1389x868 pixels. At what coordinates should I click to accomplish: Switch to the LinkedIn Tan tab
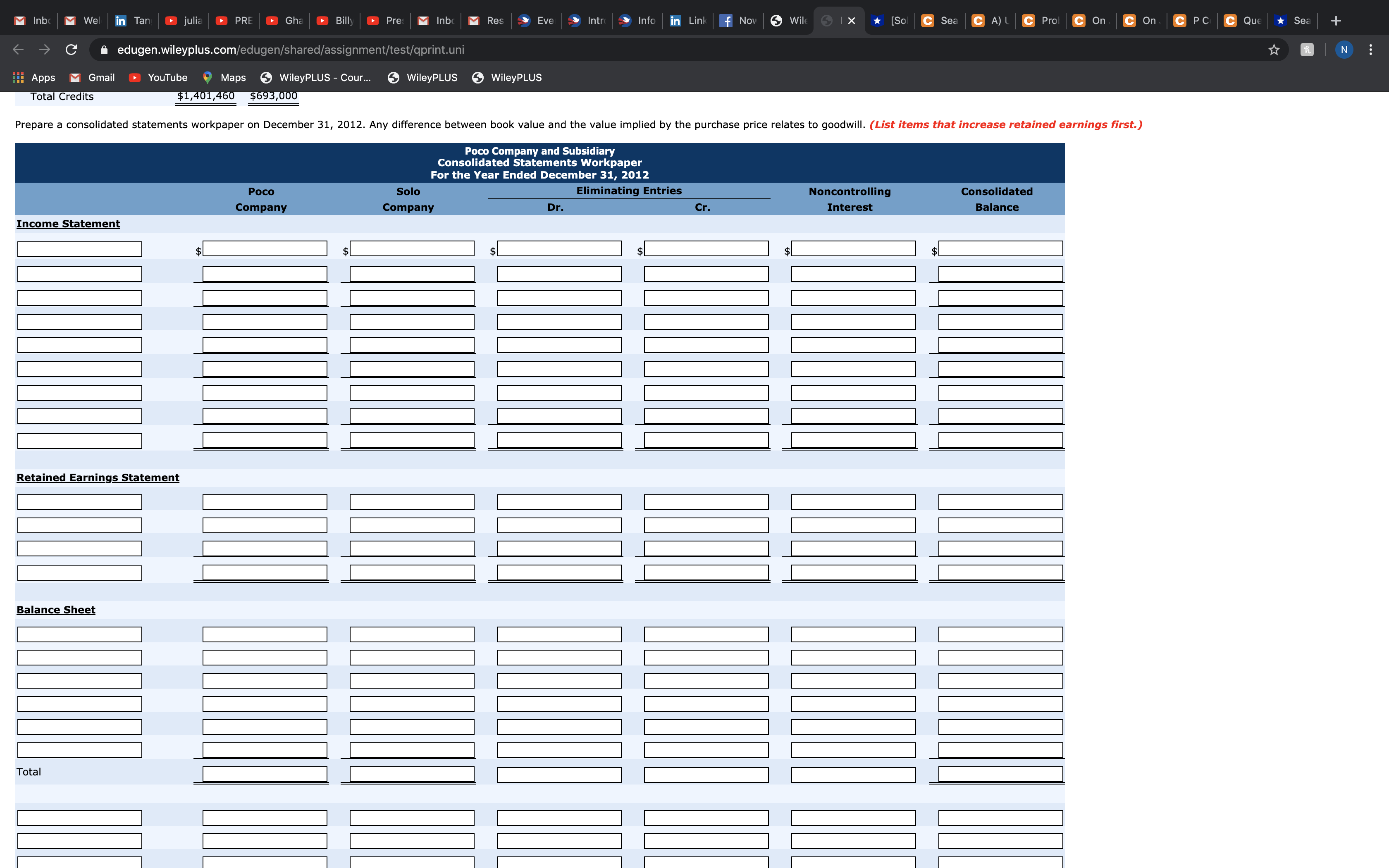(134, 21)
